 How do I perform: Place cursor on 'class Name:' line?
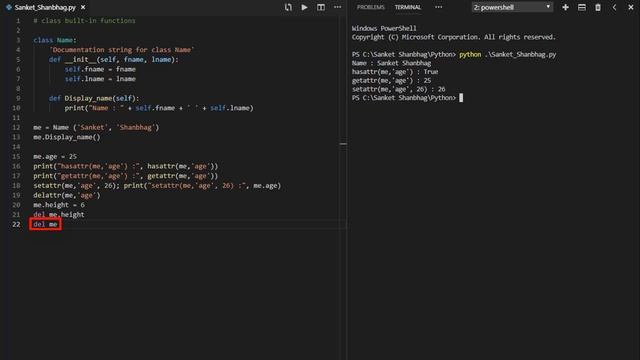55,40
